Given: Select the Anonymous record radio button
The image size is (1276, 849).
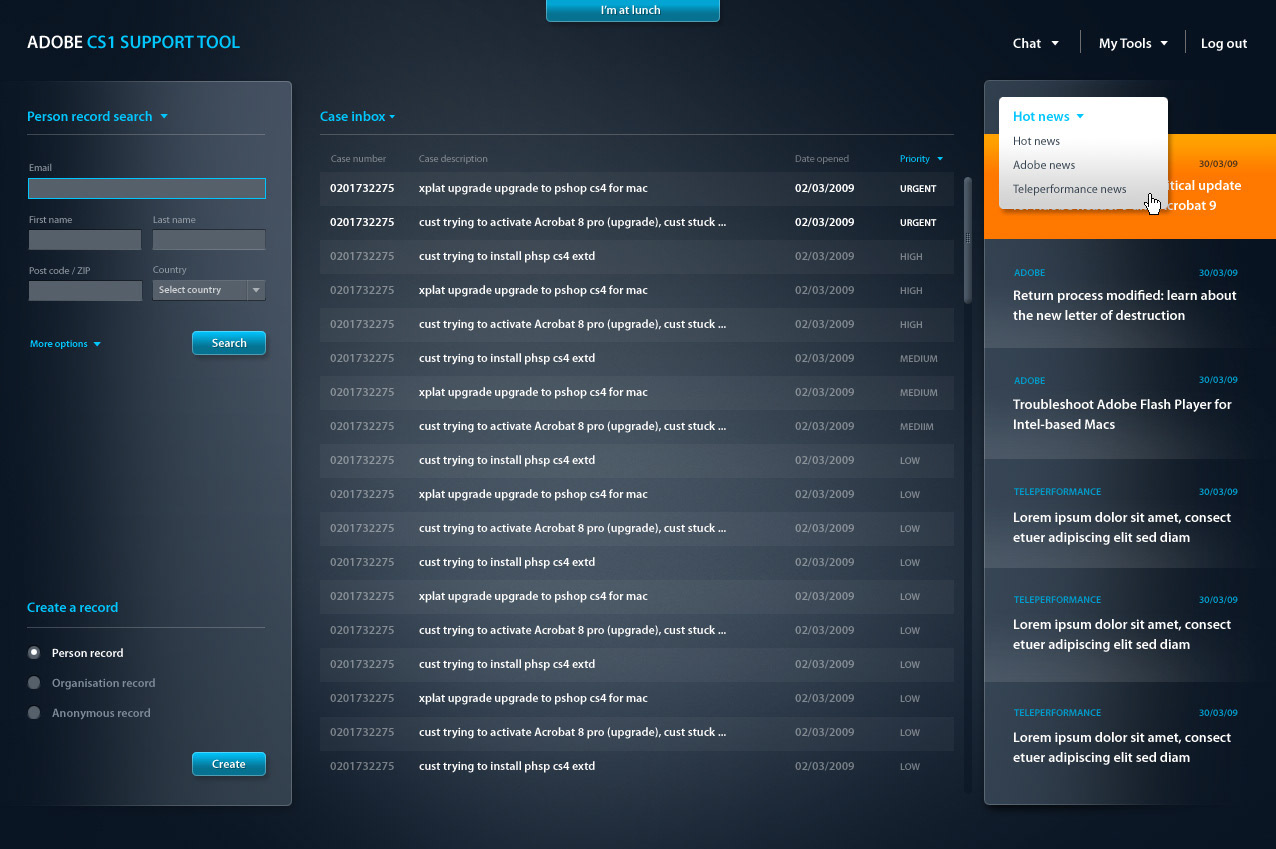Looking at the screenshot, I should 34,712.
